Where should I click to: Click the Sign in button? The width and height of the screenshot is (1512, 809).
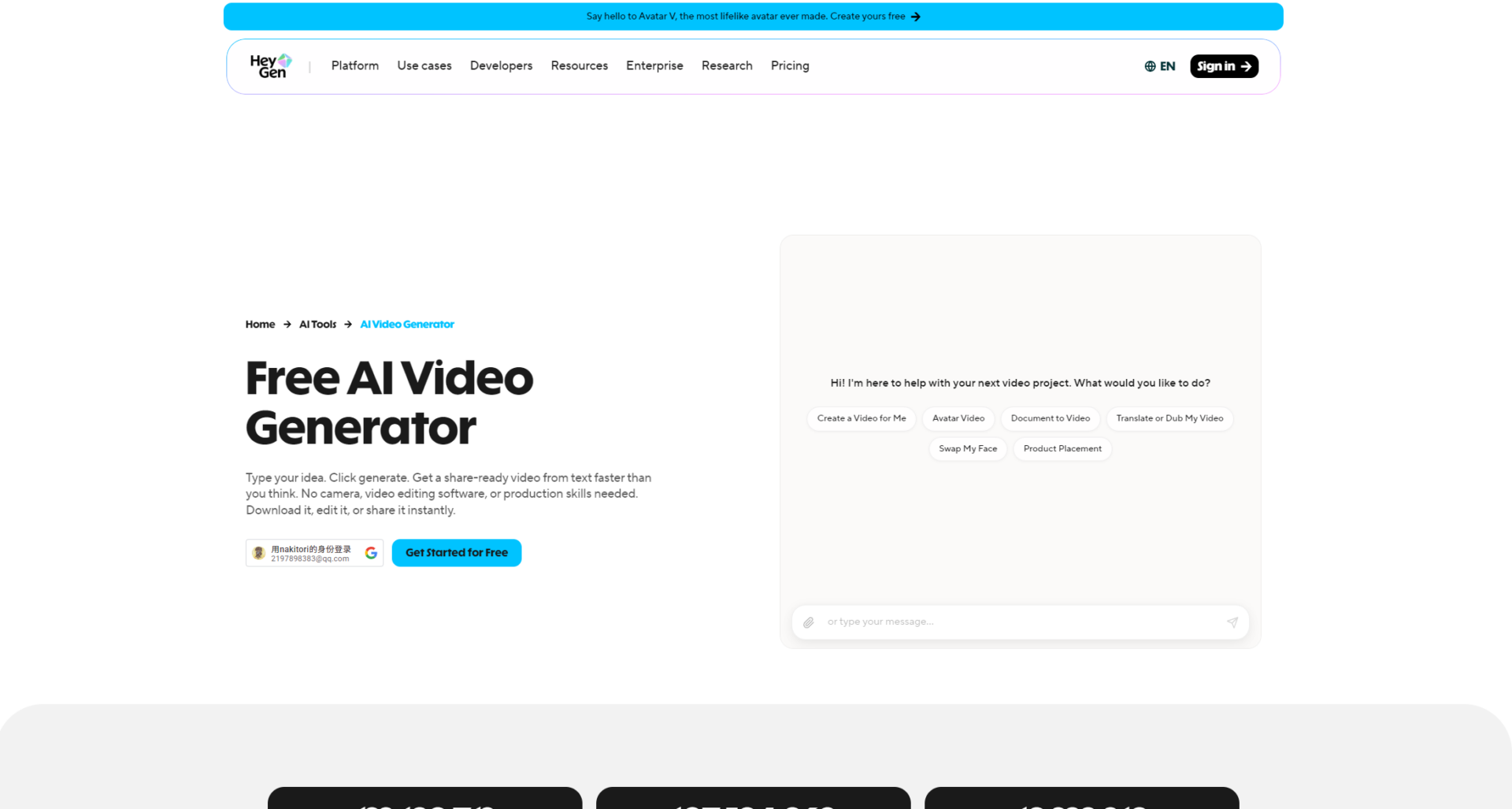[x=1224, y=66]
